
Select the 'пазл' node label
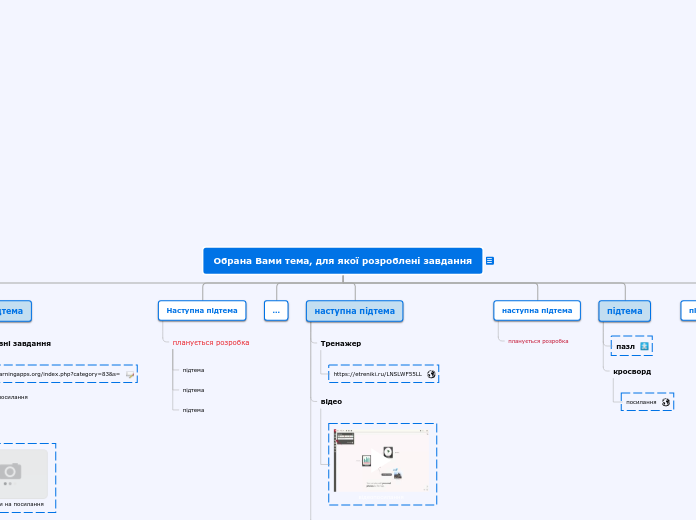(x=625, y=346)
